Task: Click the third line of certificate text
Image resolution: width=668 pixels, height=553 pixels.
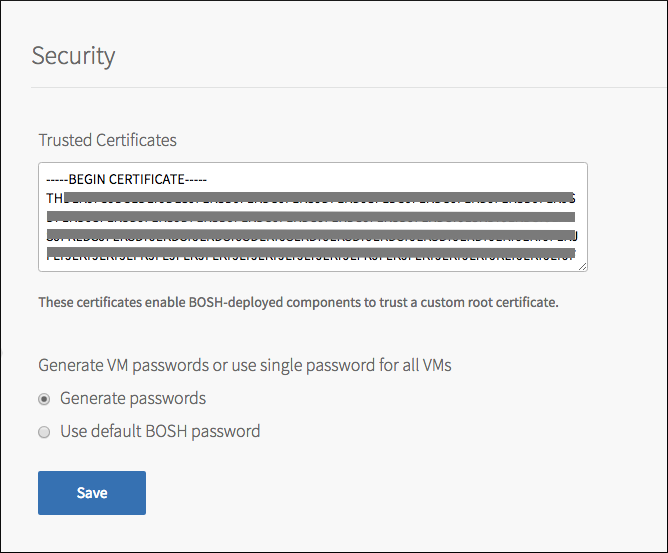Action: pos(310,217)
